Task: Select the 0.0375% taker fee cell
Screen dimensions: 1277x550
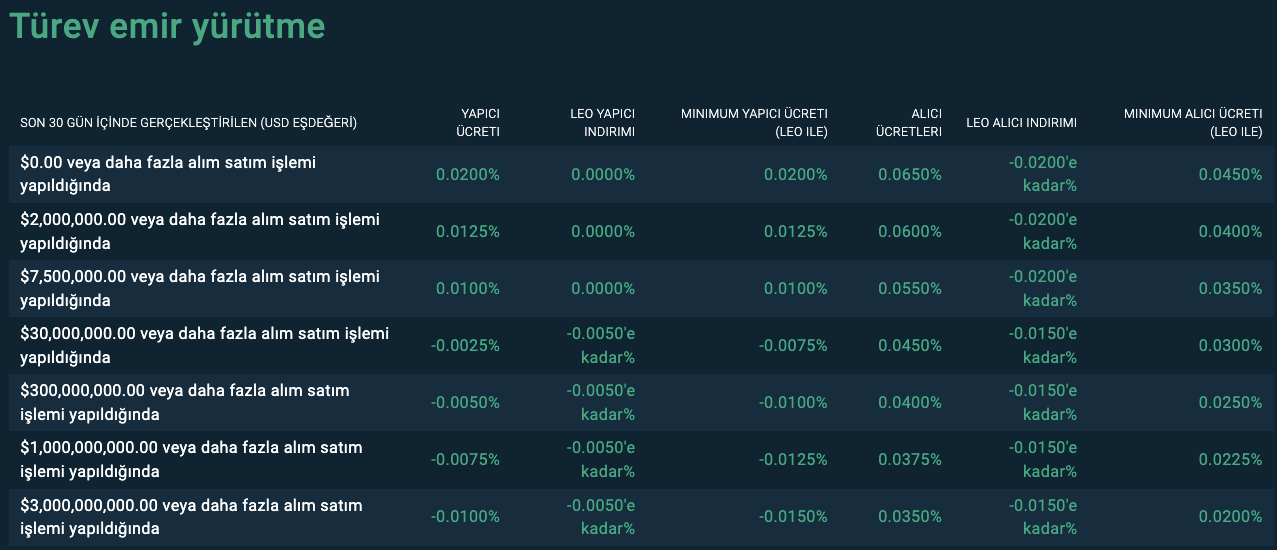Action: click(910, 459)
